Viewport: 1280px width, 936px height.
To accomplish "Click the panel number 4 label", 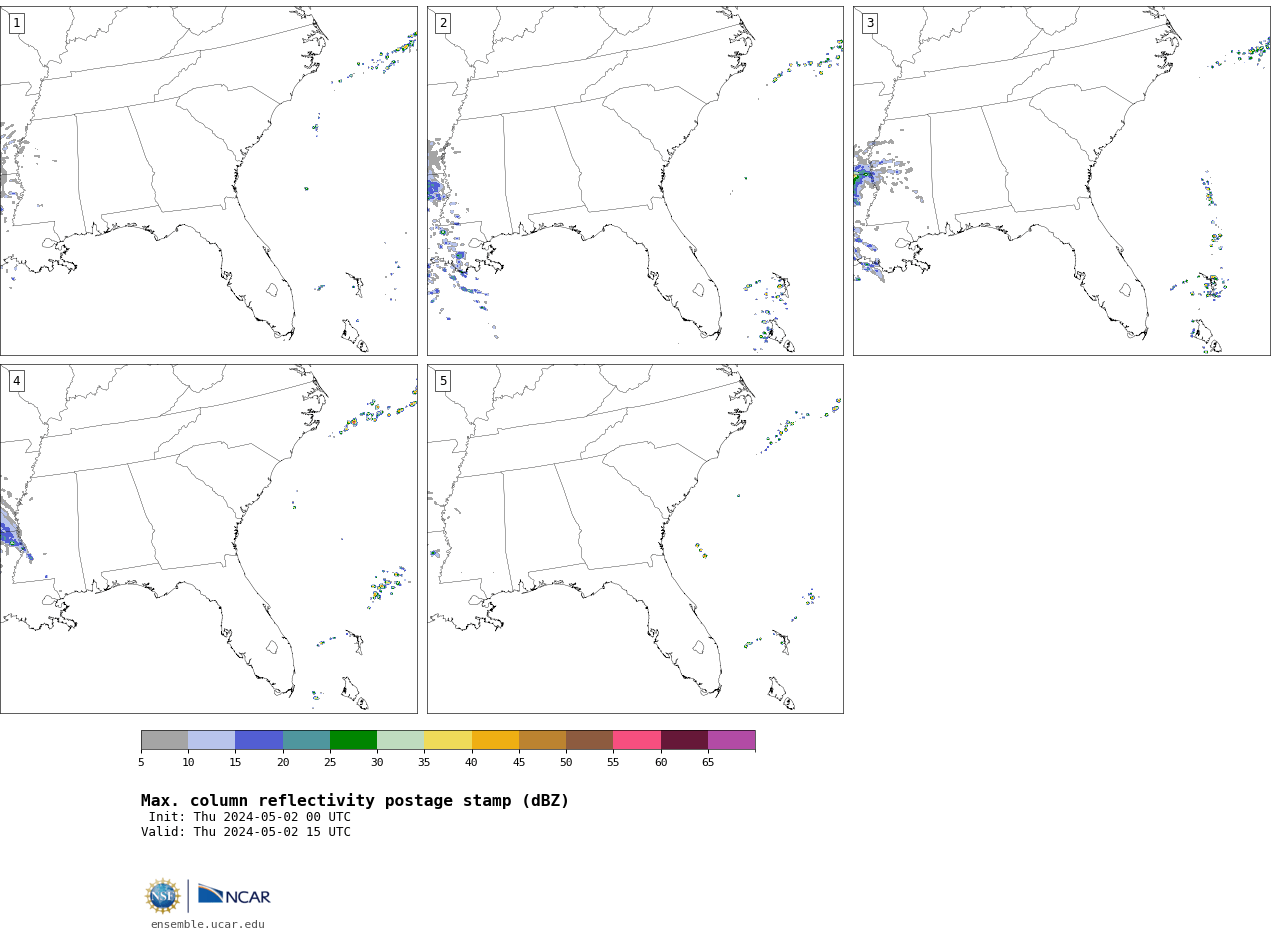I will click(x=16, y=381).
